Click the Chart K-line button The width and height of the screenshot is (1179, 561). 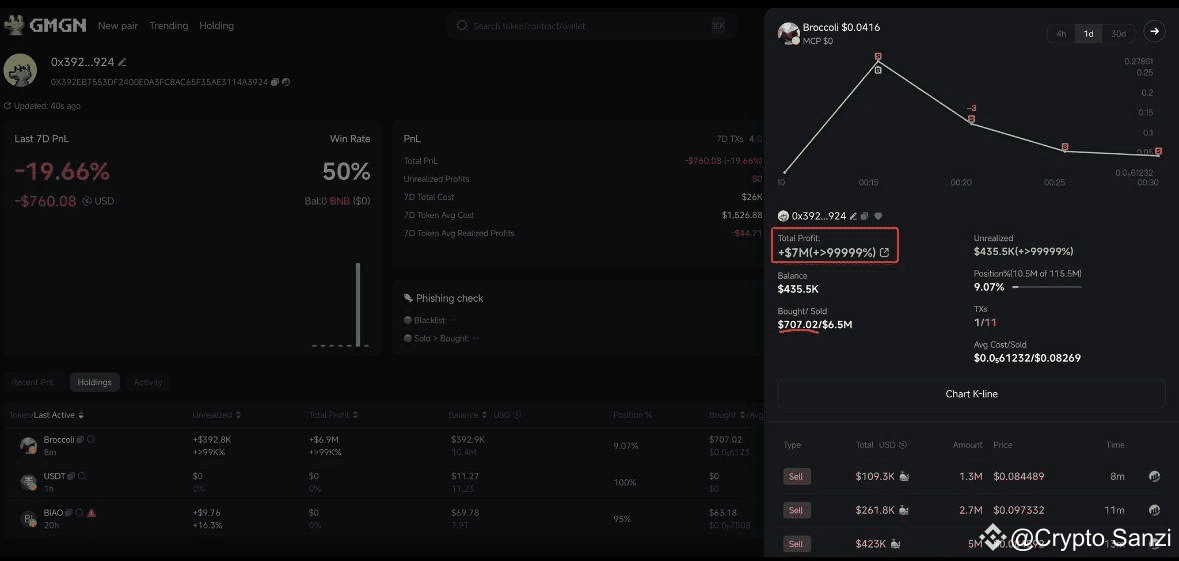pos(971,394)
